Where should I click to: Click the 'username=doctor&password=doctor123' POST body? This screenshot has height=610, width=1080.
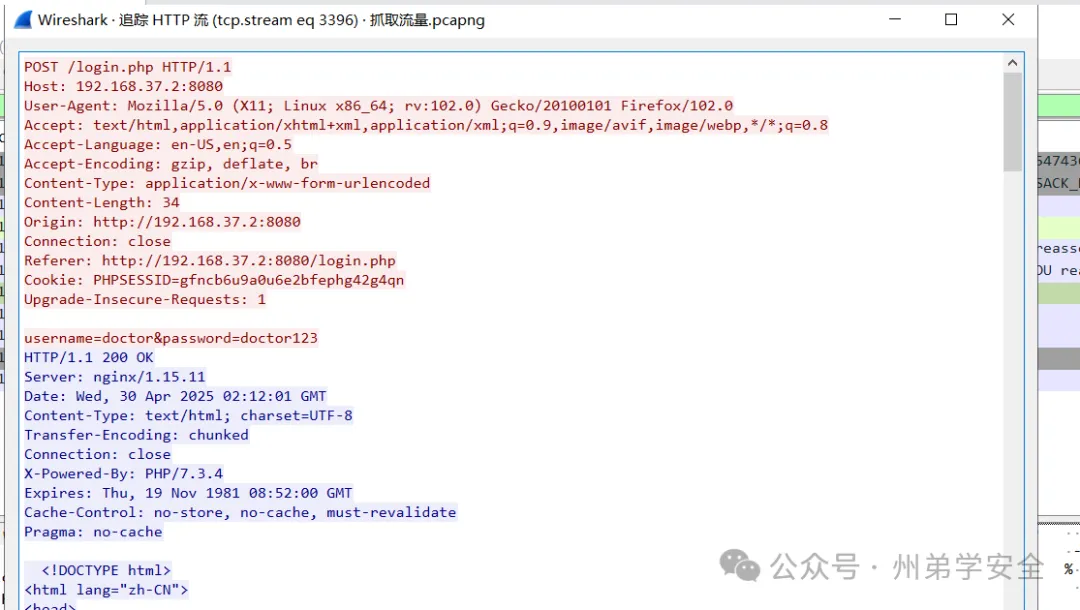(x=171, y=338)
